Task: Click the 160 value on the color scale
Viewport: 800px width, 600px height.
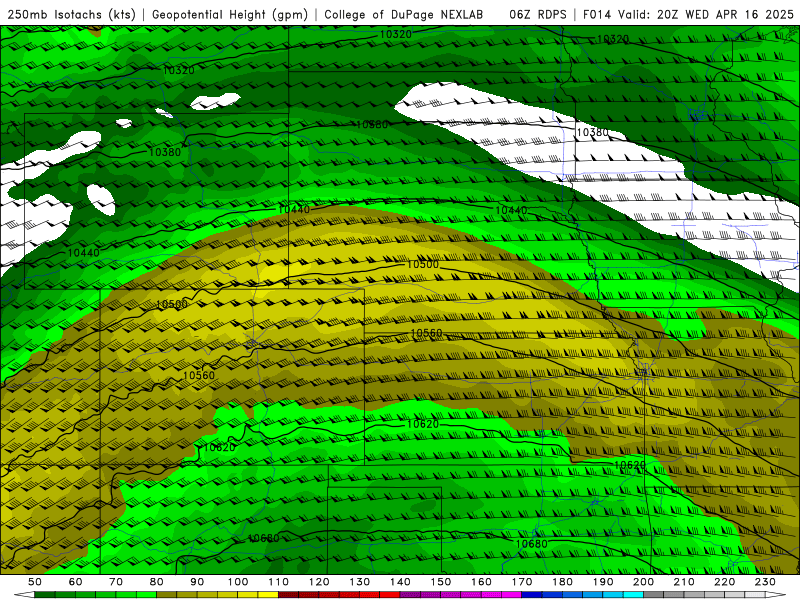Action: pos(482,582)
